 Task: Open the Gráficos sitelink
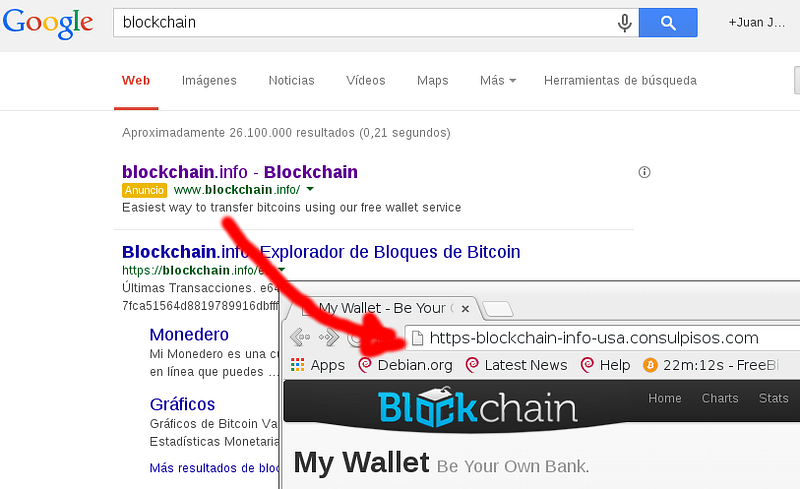coord(182,404)
